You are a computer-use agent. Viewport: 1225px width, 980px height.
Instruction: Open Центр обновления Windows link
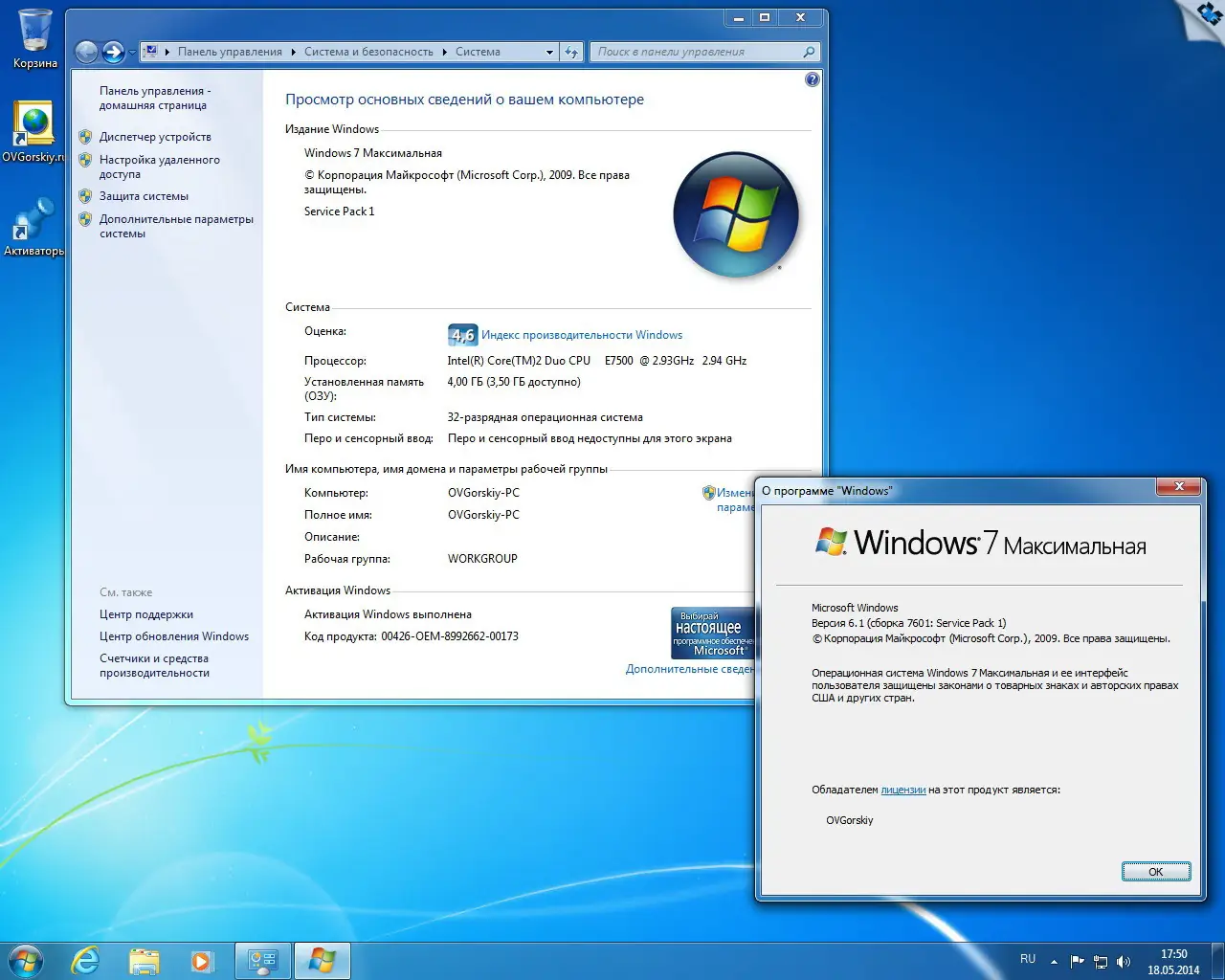174,636
